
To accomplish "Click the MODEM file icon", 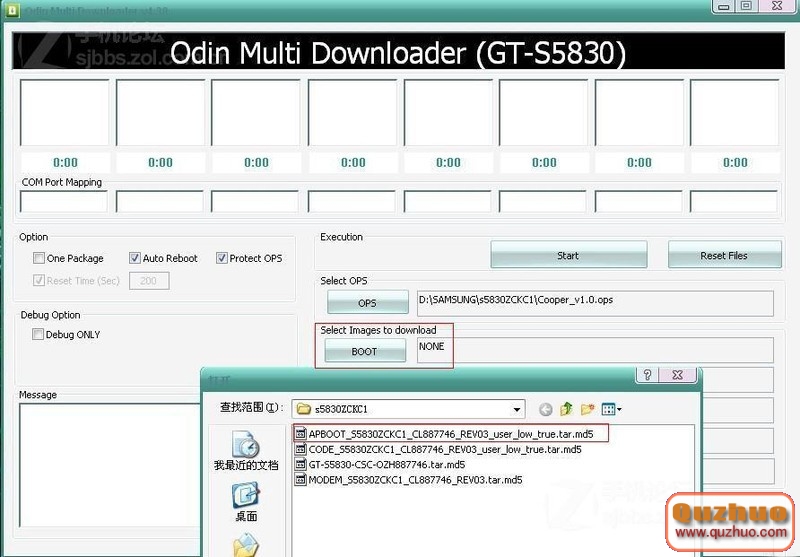I will pyautogui.click(x=301, y=480).
